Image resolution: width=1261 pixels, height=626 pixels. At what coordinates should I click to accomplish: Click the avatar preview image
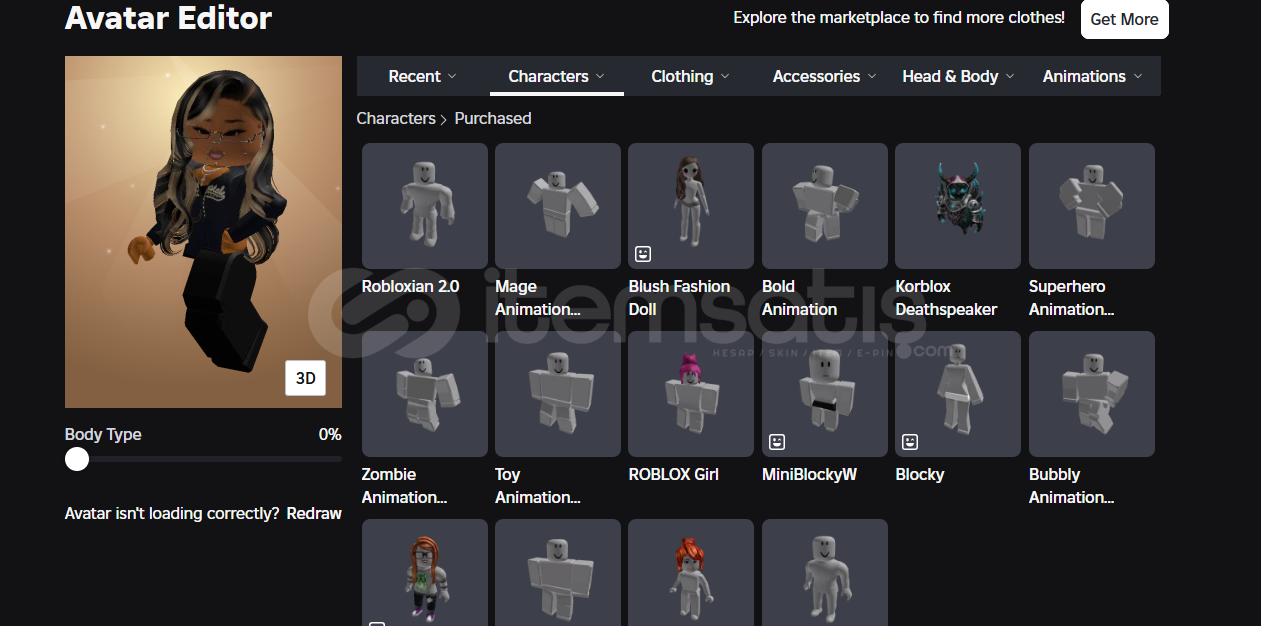[203, 232]
